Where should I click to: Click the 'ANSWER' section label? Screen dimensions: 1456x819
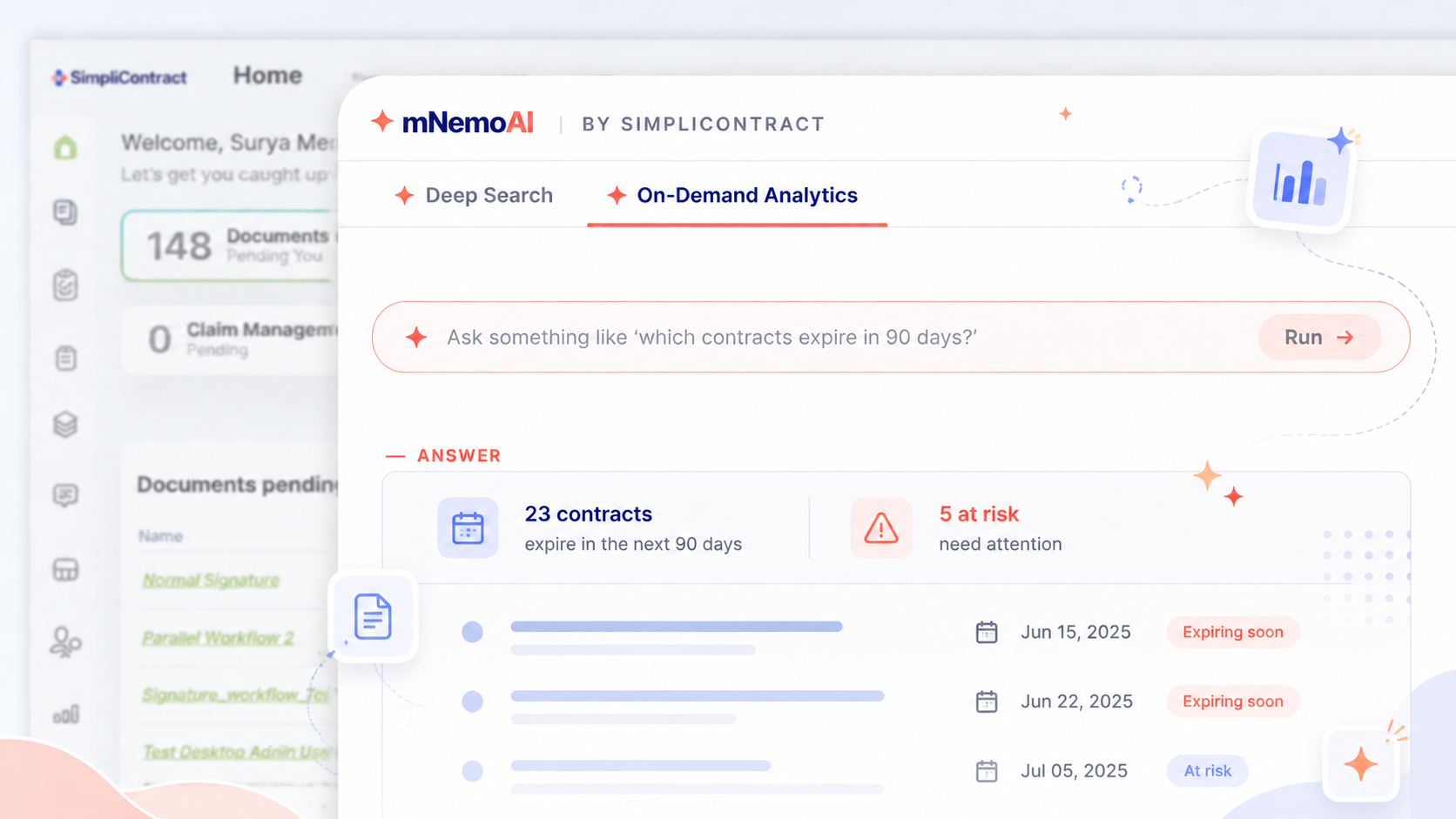459,455
